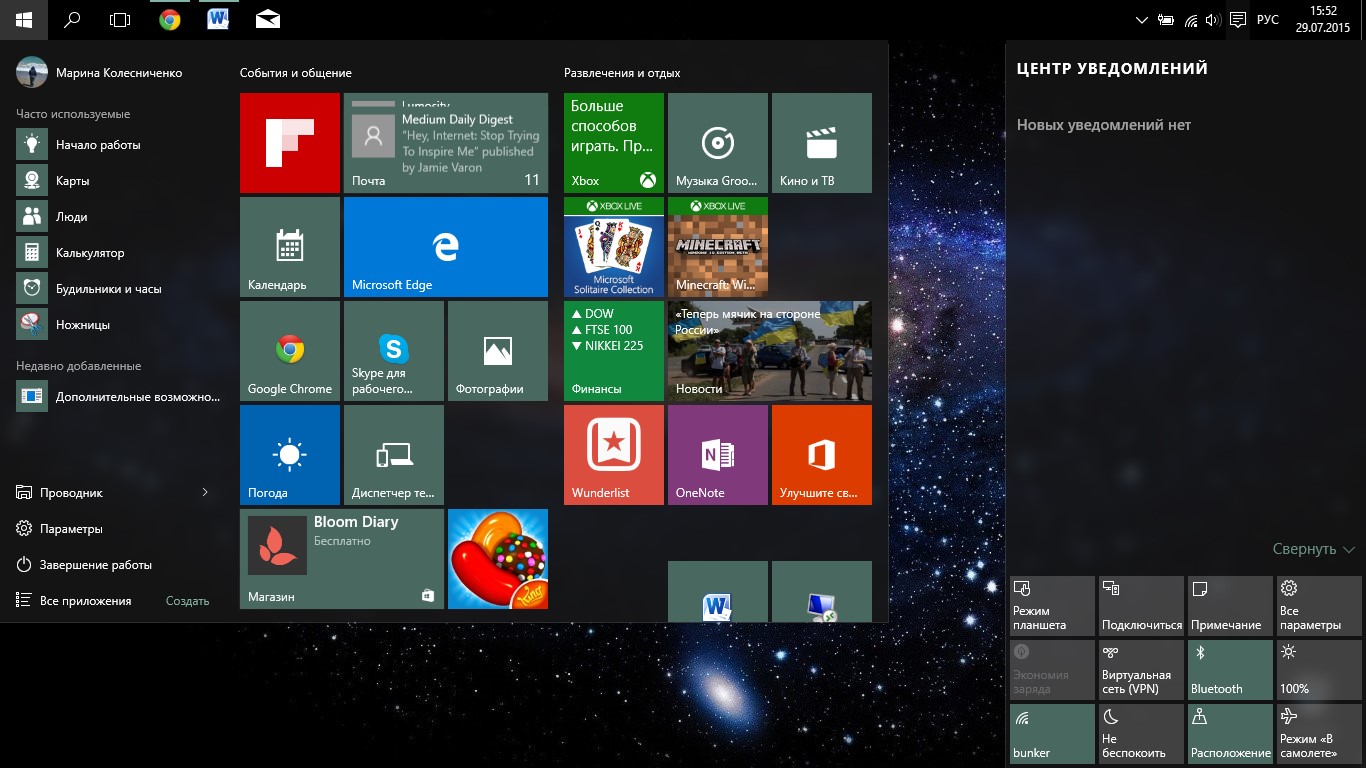Open the Улучшите Office tile
The height and width of the screenshot is (768, 1366).
[x=822, y=455]
